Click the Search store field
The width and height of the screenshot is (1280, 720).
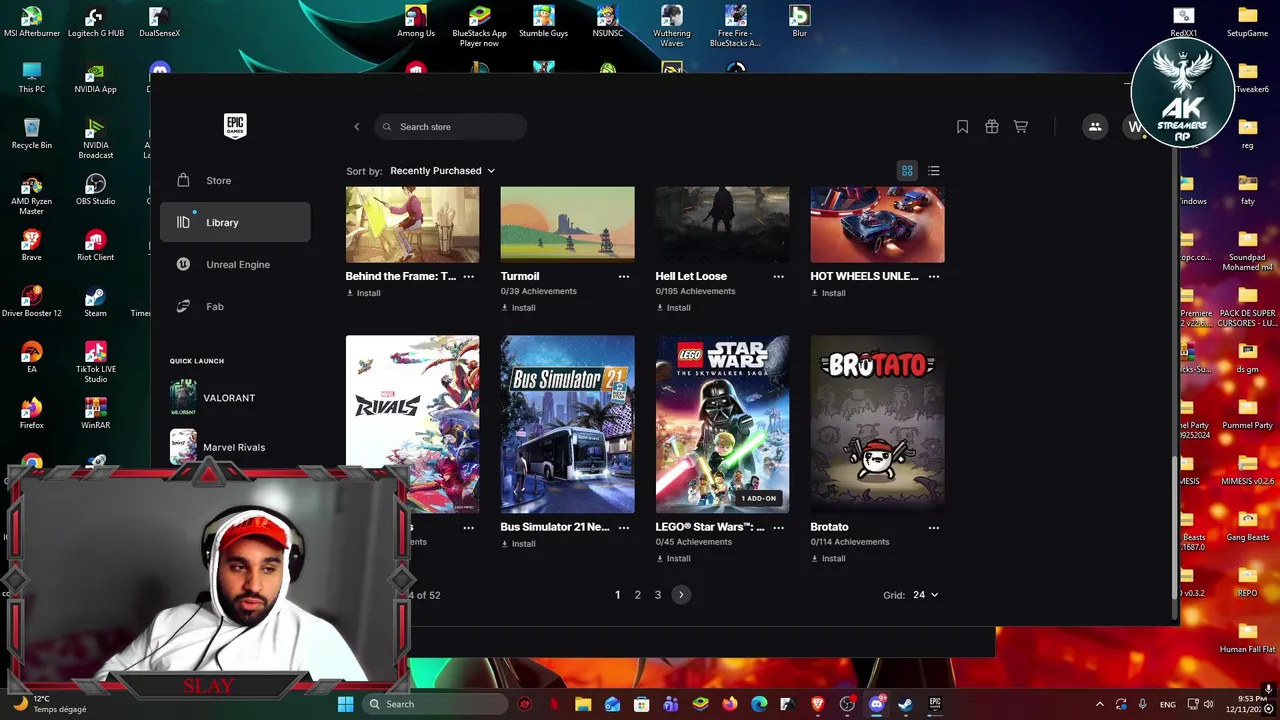[x=450, y=127]
